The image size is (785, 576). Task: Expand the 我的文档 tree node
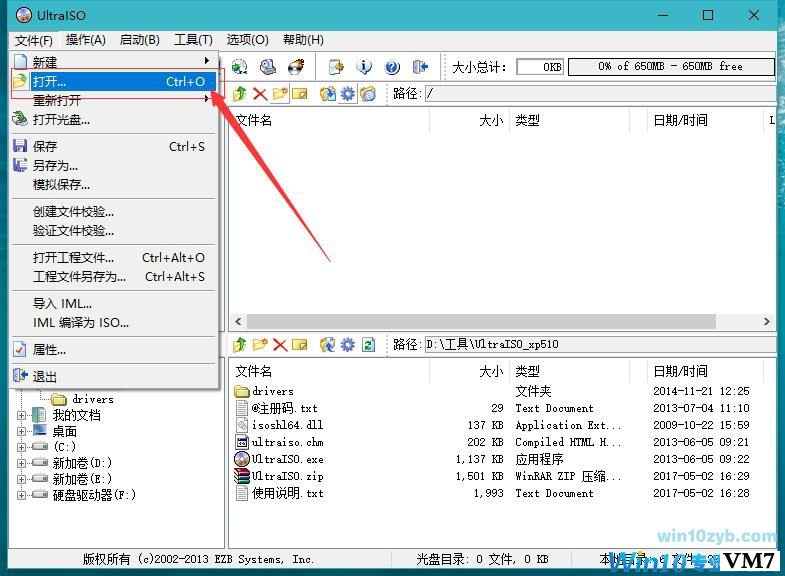pyautogui.click(x=21, y=415)
